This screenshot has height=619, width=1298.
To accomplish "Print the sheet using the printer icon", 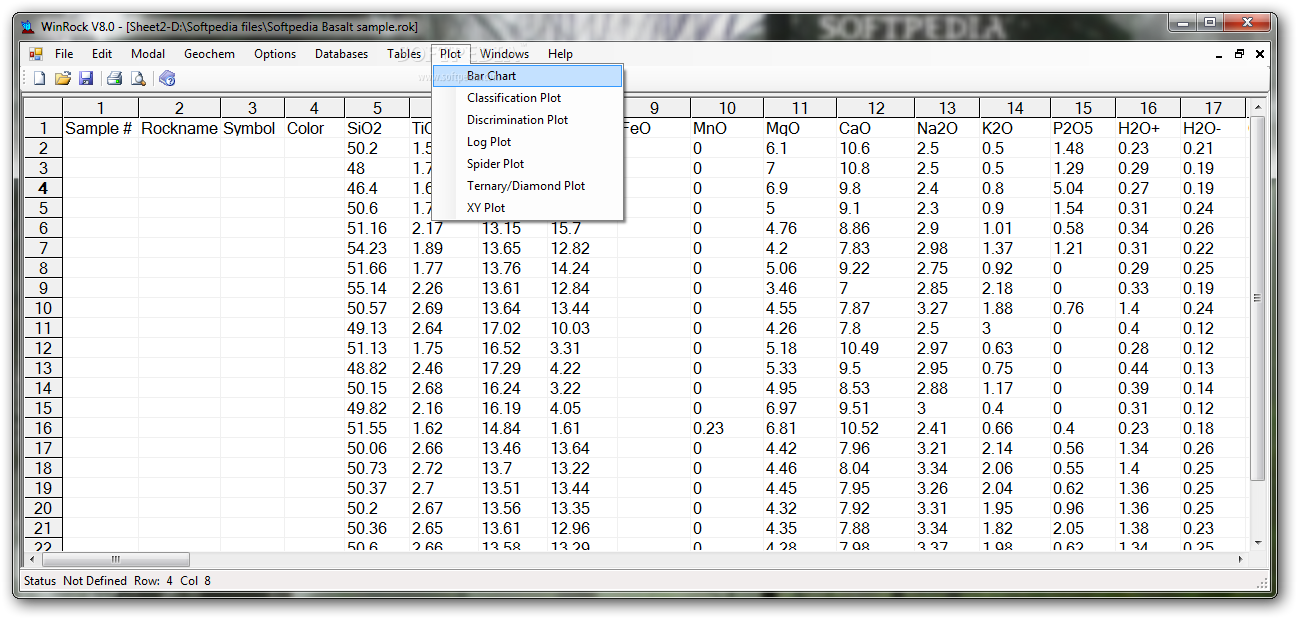I will point(115,78).
